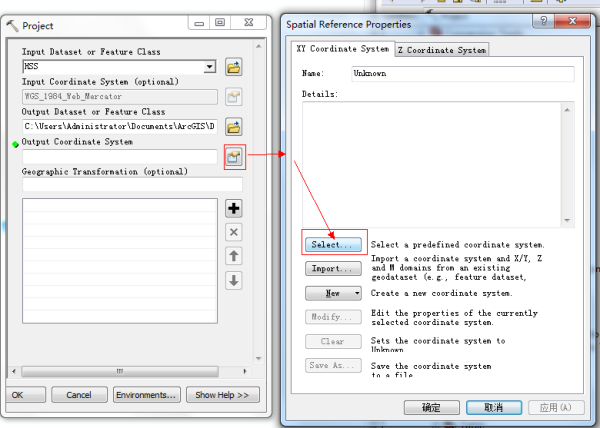Browse for Output Dataset folder icon
Screen dimensions: 600x428
click(x=234, y=127)
